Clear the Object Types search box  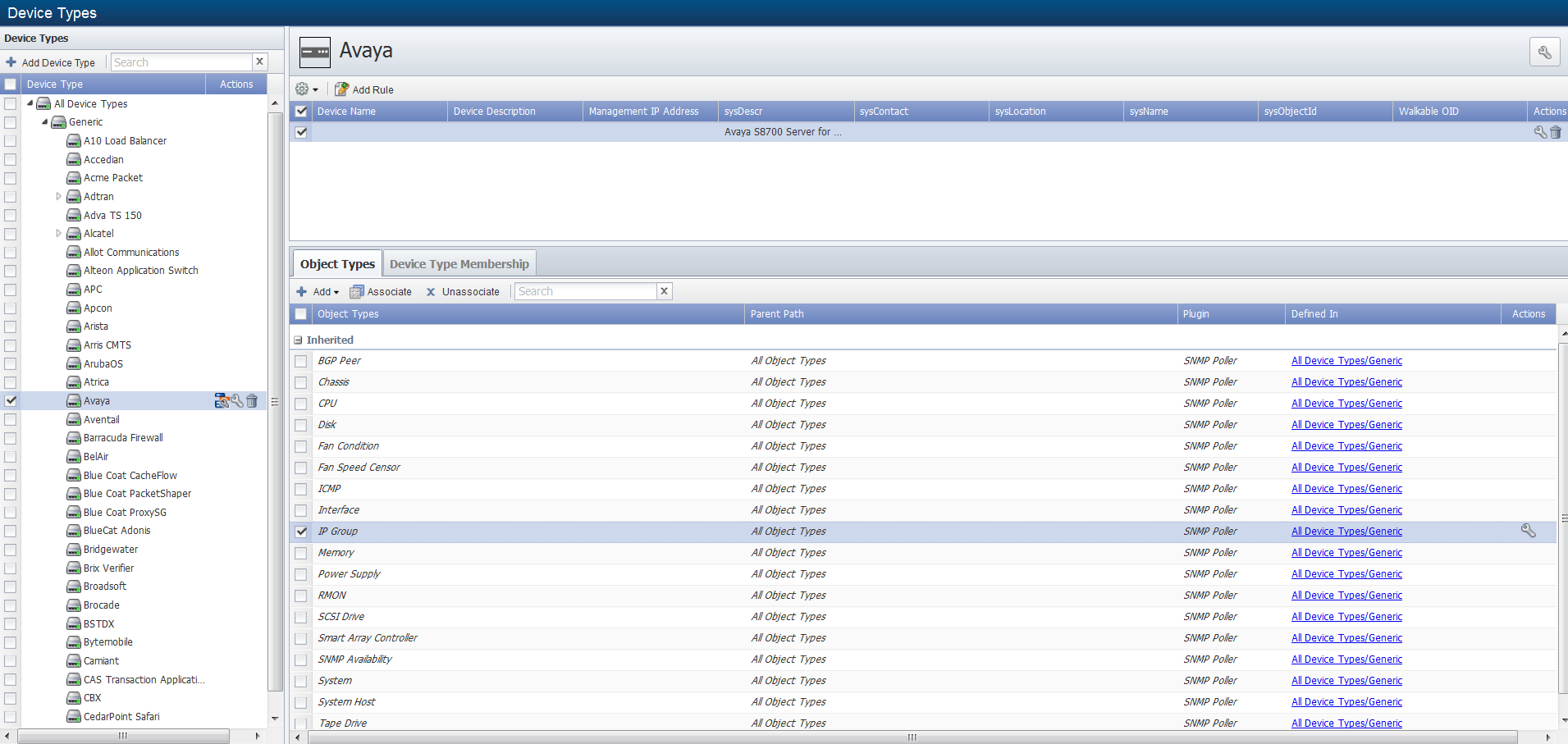(665, 291)
